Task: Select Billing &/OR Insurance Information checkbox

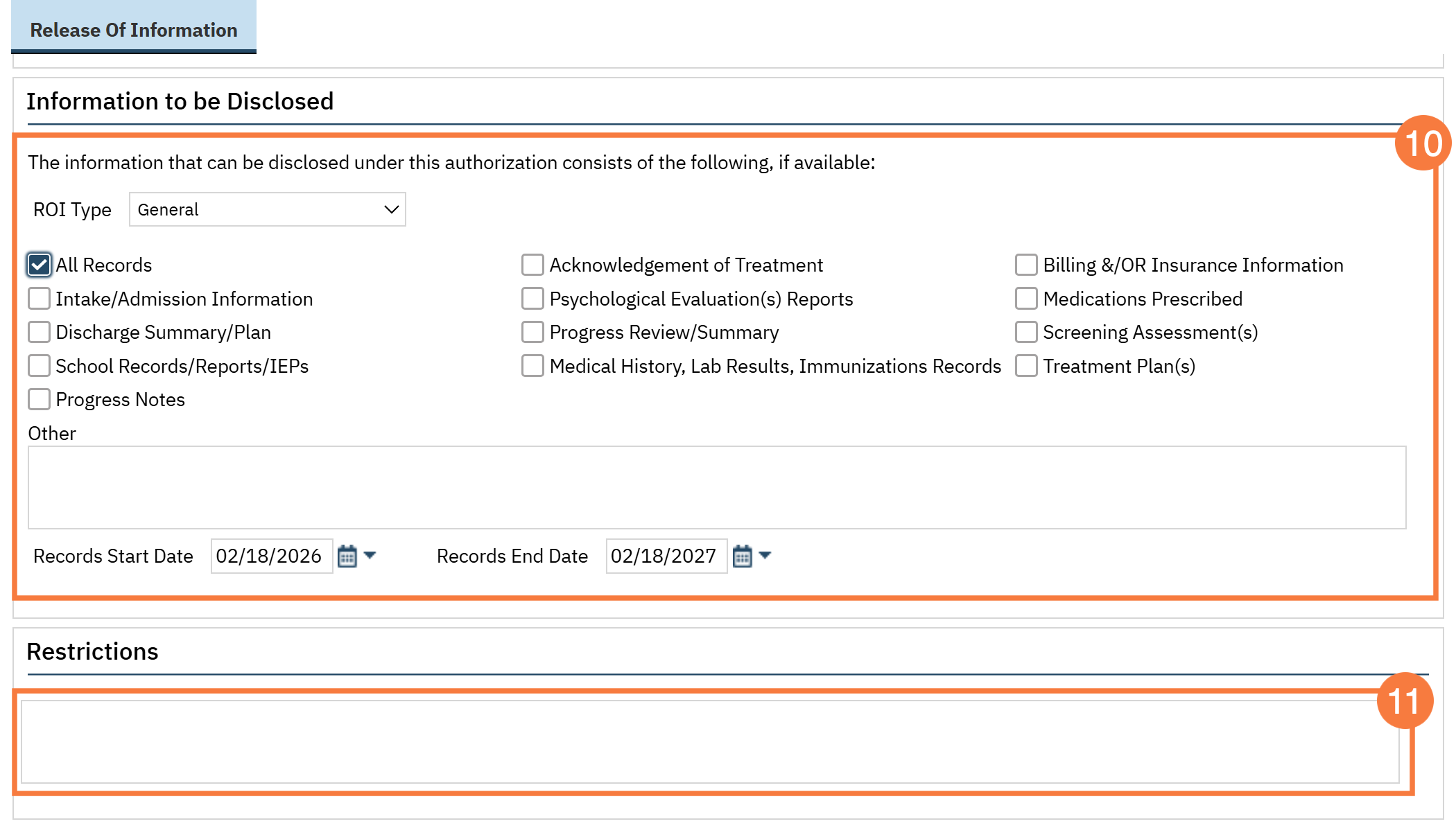Action: point(1026,265)
